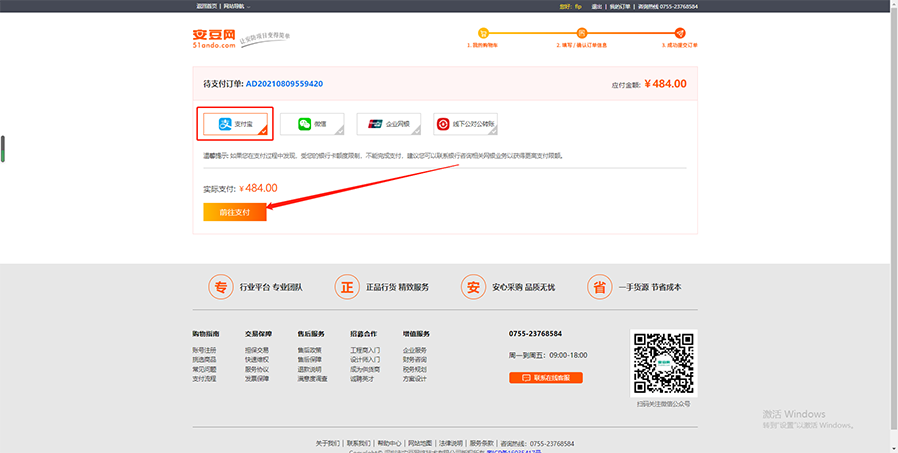Click the orange 正 circle badge

[347, 287]
